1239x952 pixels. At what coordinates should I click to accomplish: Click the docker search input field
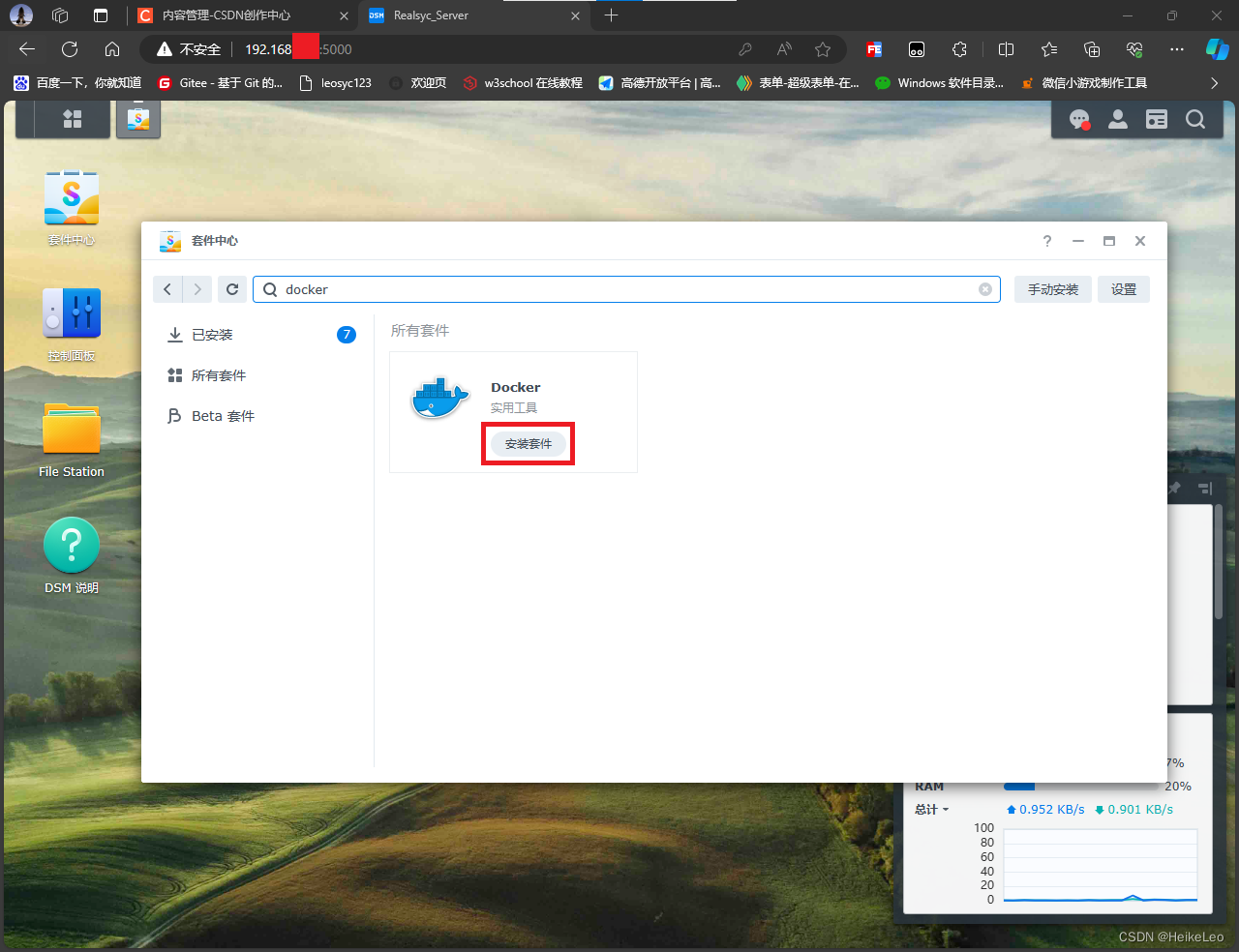click(x=627, y=289)
